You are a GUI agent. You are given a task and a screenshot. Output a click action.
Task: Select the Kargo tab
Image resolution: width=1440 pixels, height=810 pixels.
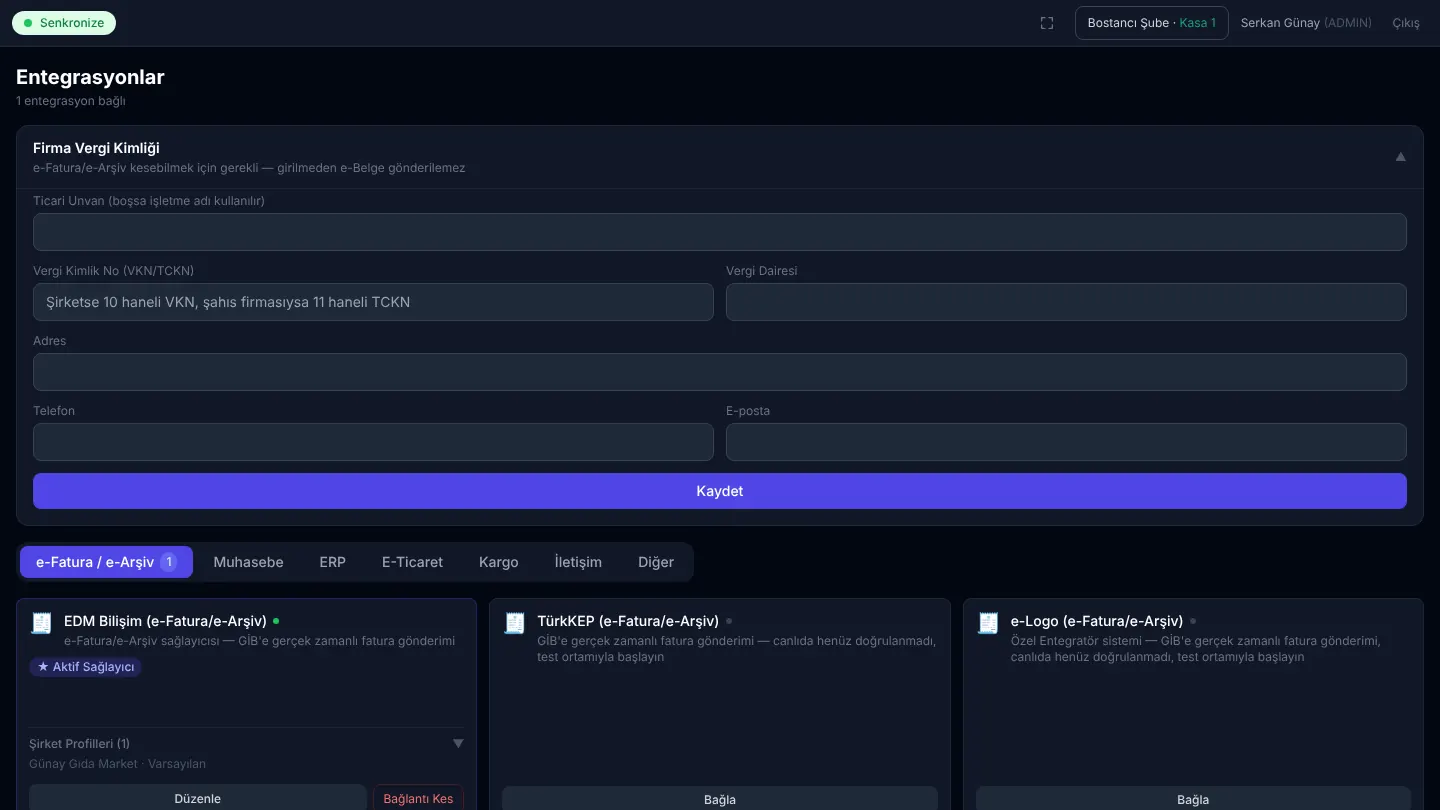(498, 562)
